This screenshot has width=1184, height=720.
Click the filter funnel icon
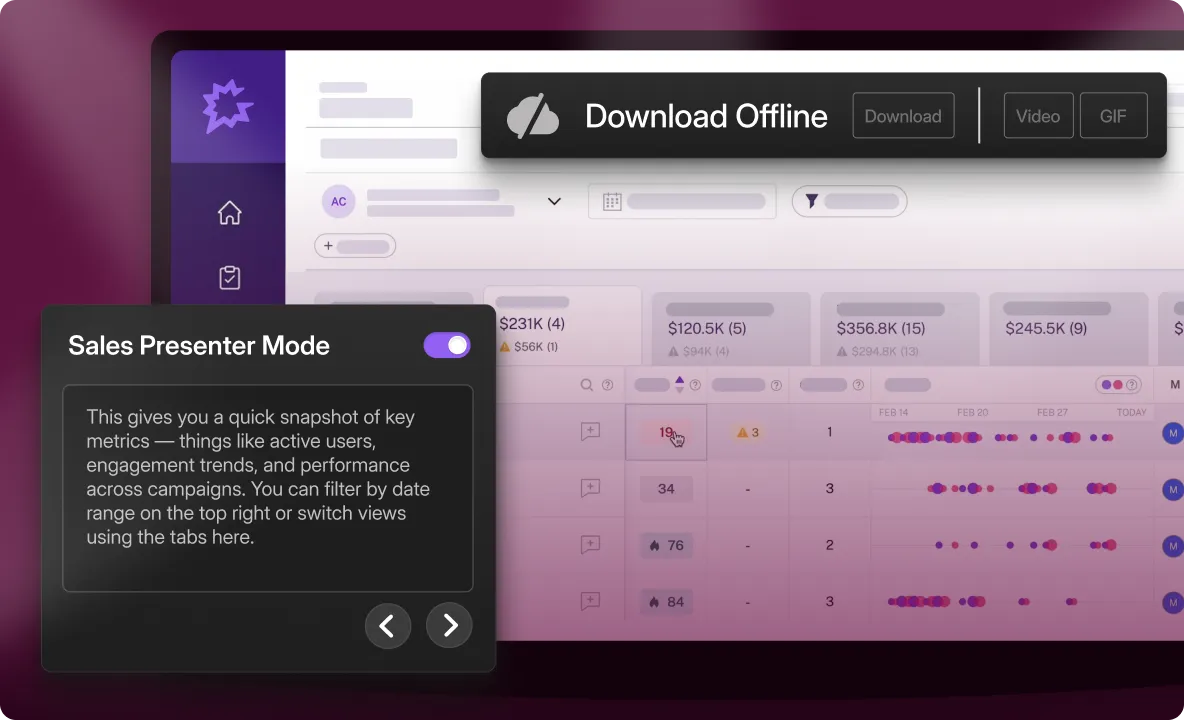812,201
